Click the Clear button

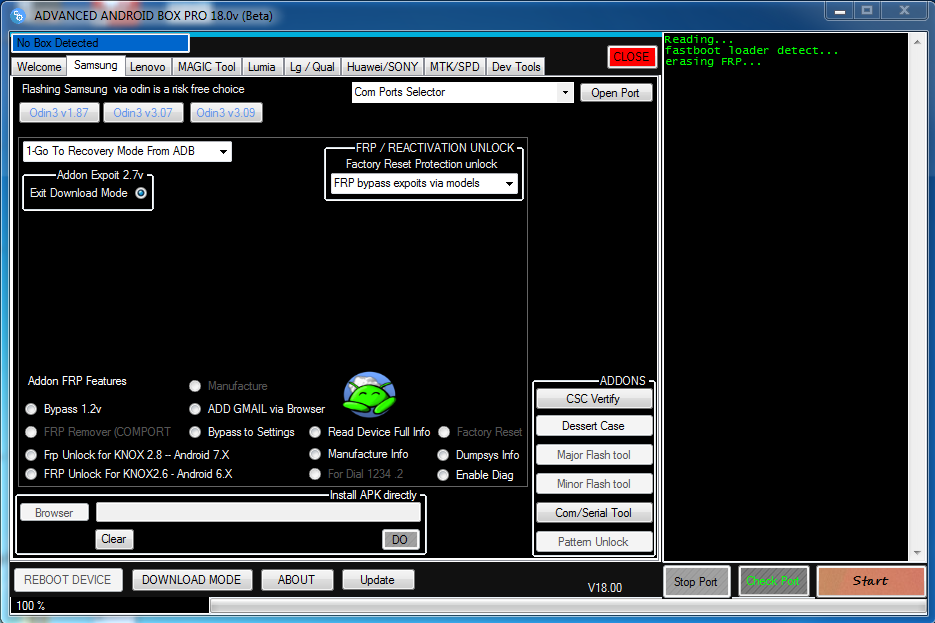click(x=114, y=539)
